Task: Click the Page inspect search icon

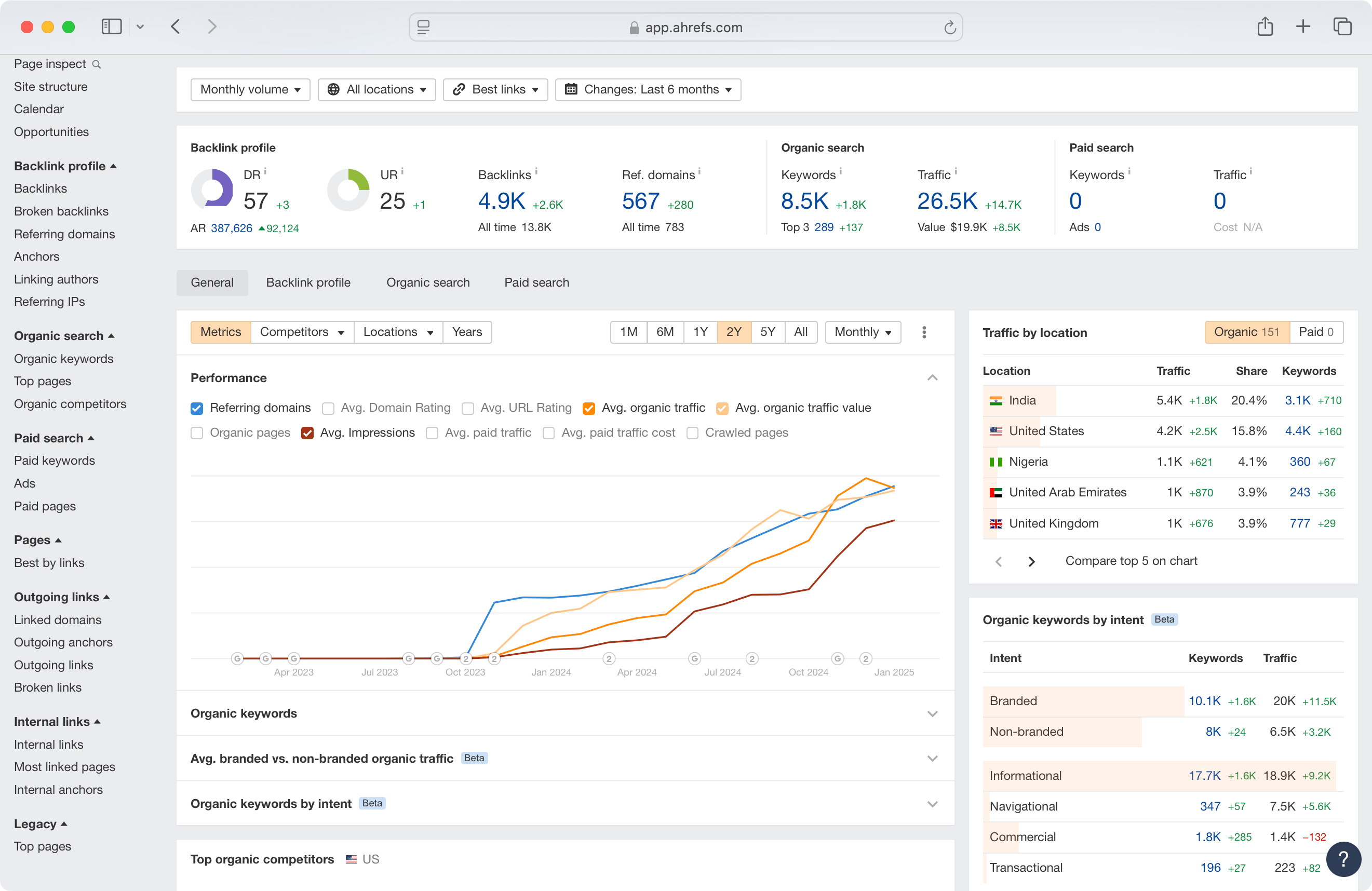Action: point(97,64)
